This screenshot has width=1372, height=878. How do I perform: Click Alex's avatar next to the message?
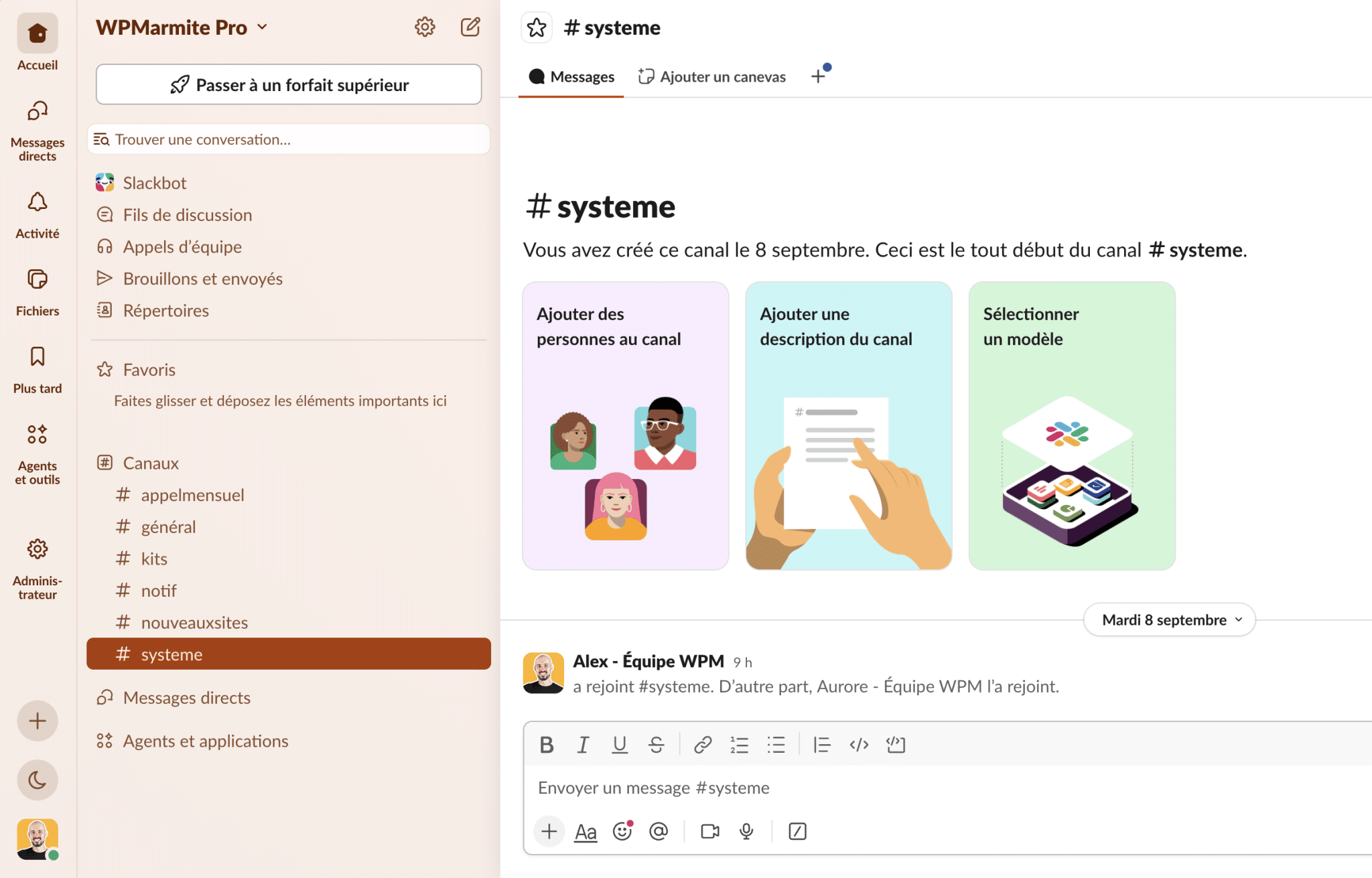543,673
